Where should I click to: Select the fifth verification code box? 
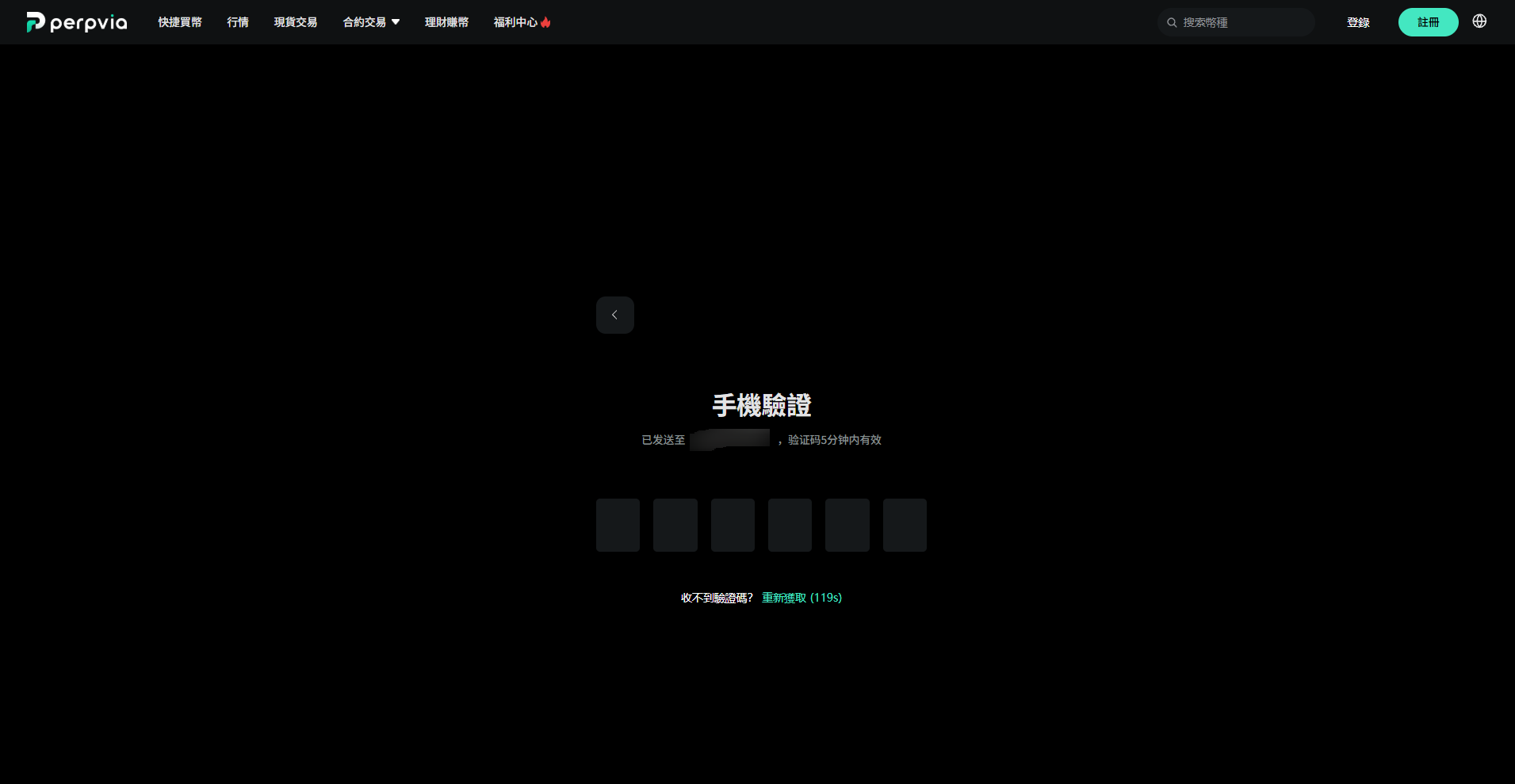pos(847,525)
